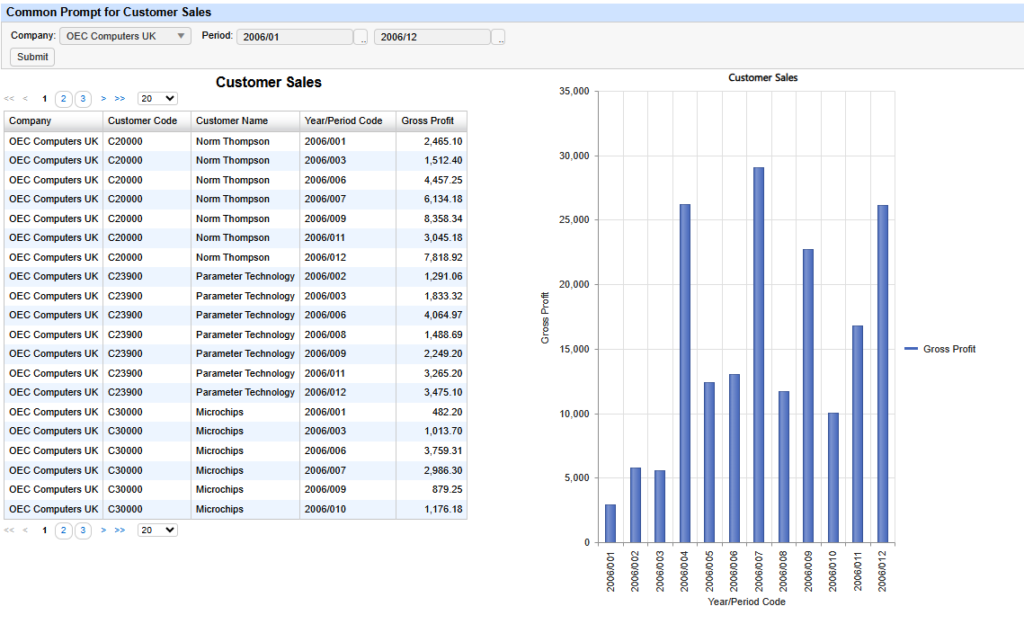Viewport: 1024px width, 633px height.
Task: Click the Customer Sales table heading
Action: pyautogui.click(x=268, y=82)
